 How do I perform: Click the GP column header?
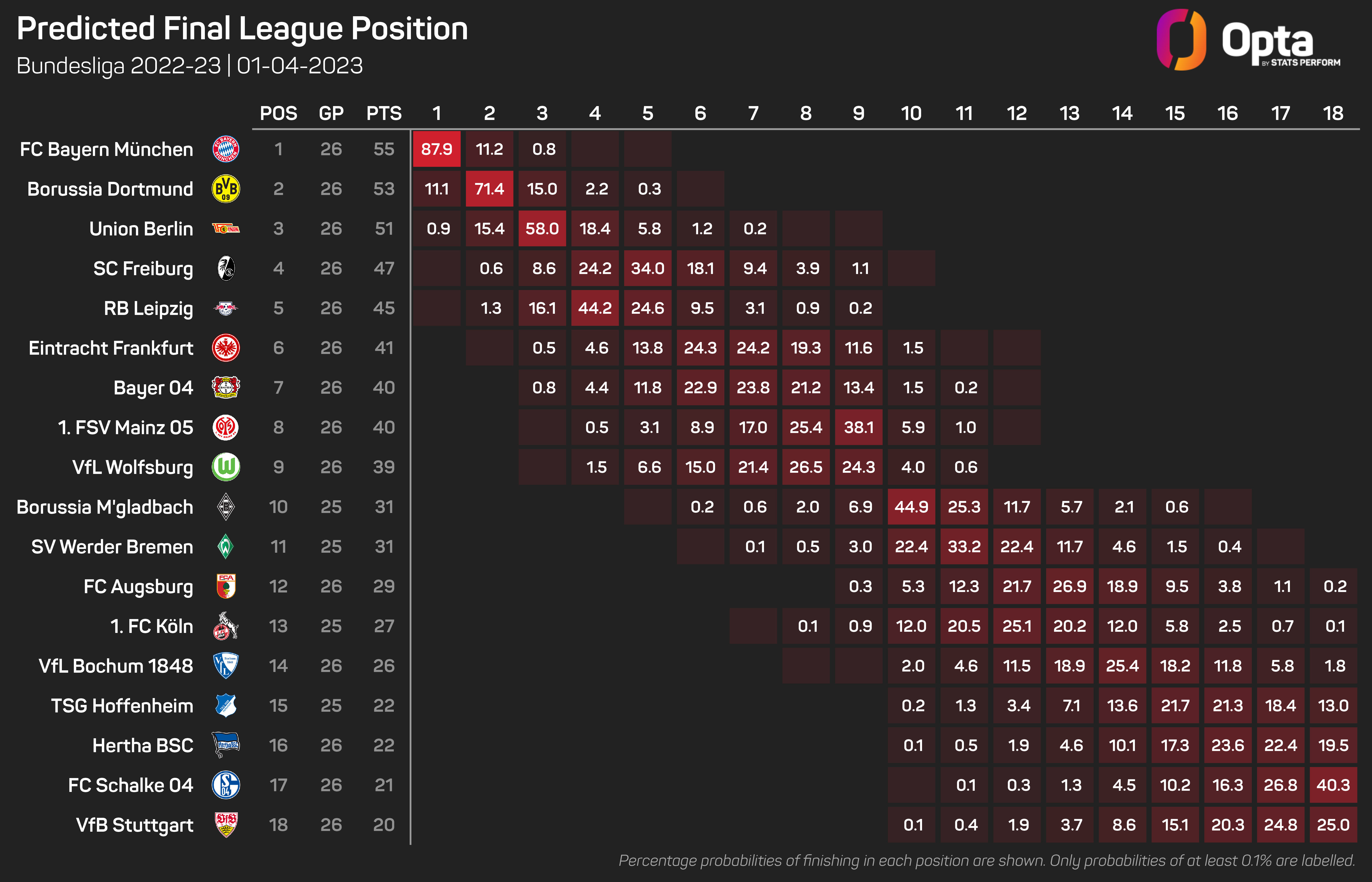[331, 113]
